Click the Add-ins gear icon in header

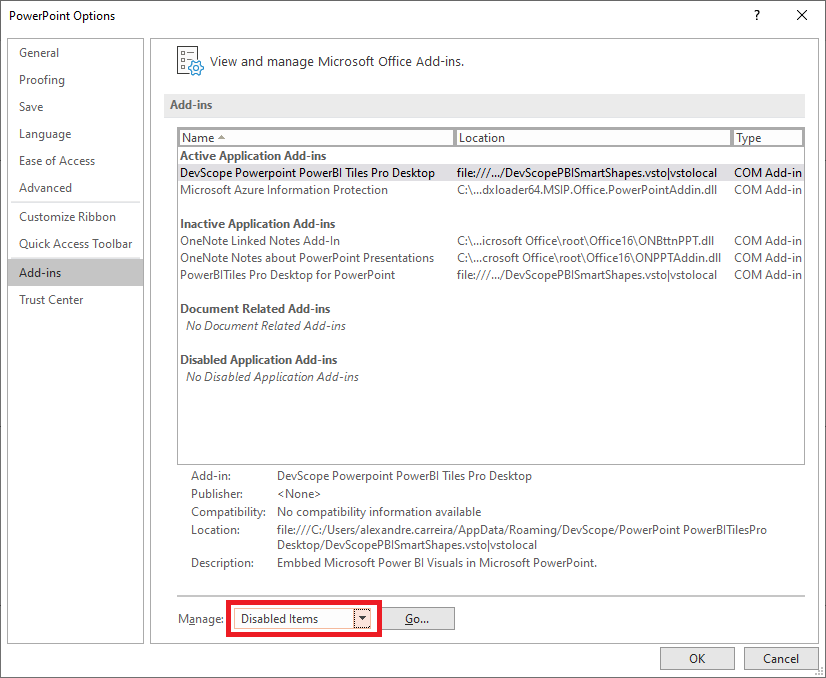point(189,60)
